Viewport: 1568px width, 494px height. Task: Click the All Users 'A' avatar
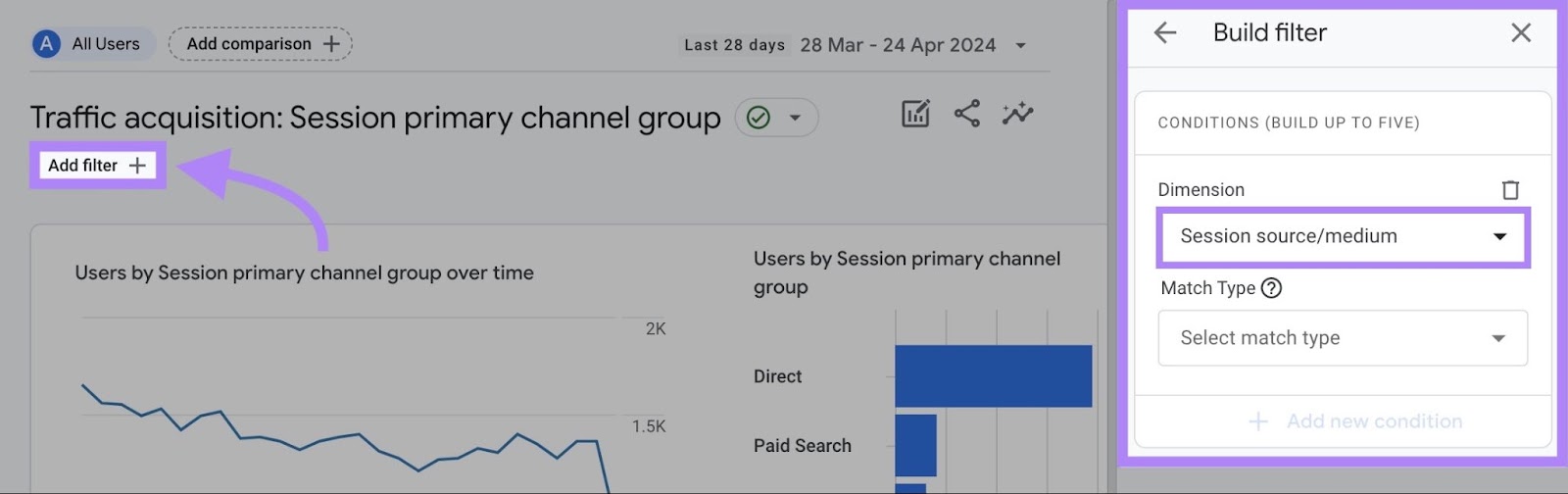click(x=46, y=44)
